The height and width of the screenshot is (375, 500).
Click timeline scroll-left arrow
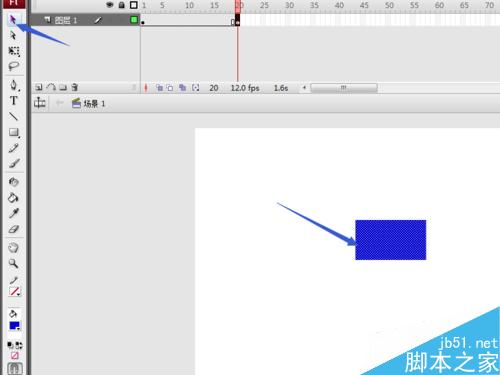pos(304,88)
